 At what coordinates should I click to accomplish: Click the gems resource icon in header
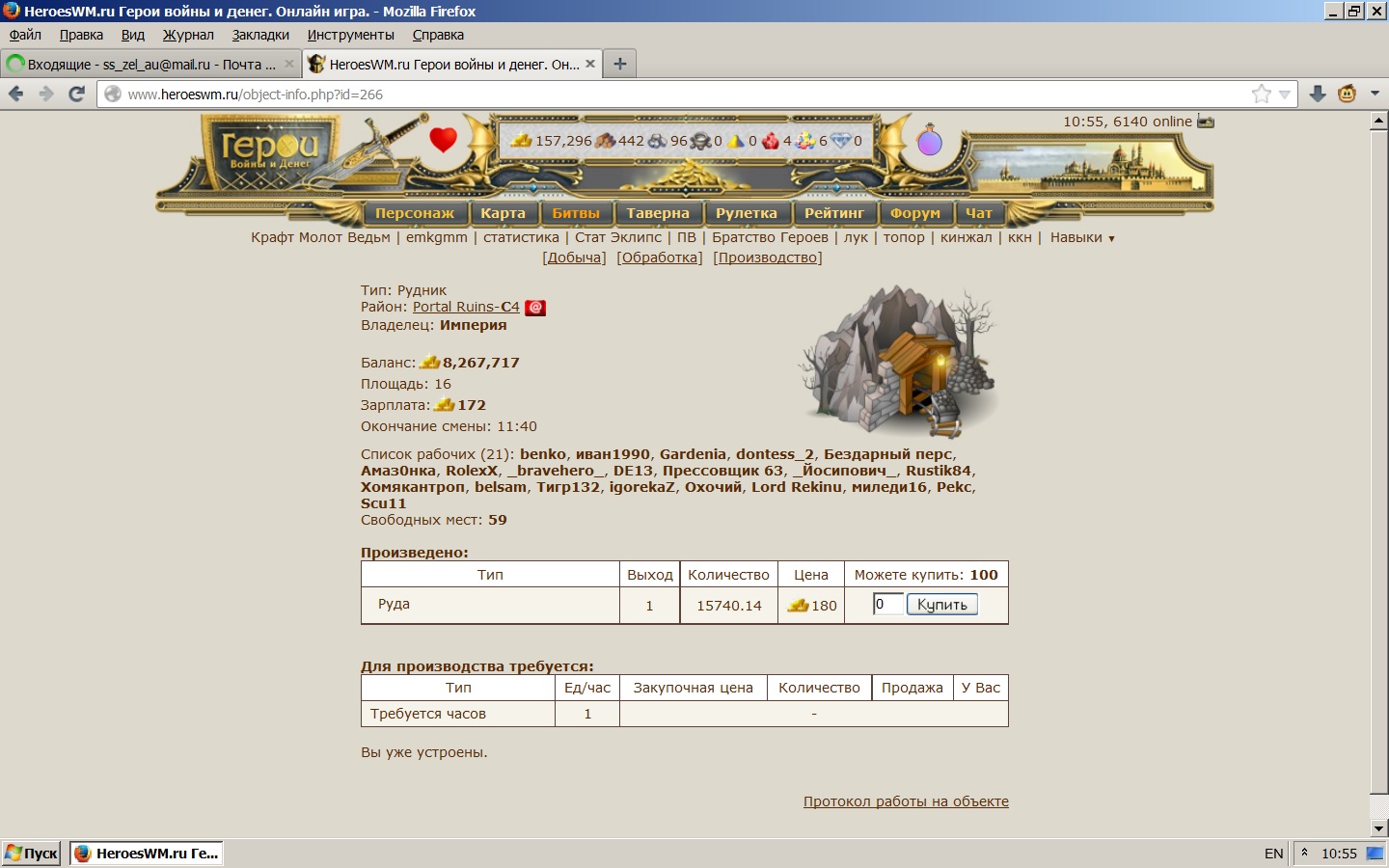pyautogui.click(x=805, y=141)
